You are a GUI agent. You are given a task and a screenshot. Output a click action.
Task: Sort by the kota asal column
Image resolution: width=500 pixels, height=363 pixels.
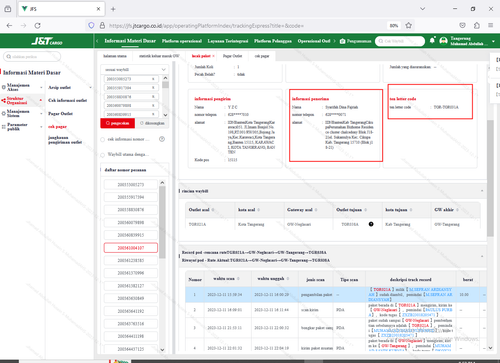pyautogui.click(x=258, y=210)
